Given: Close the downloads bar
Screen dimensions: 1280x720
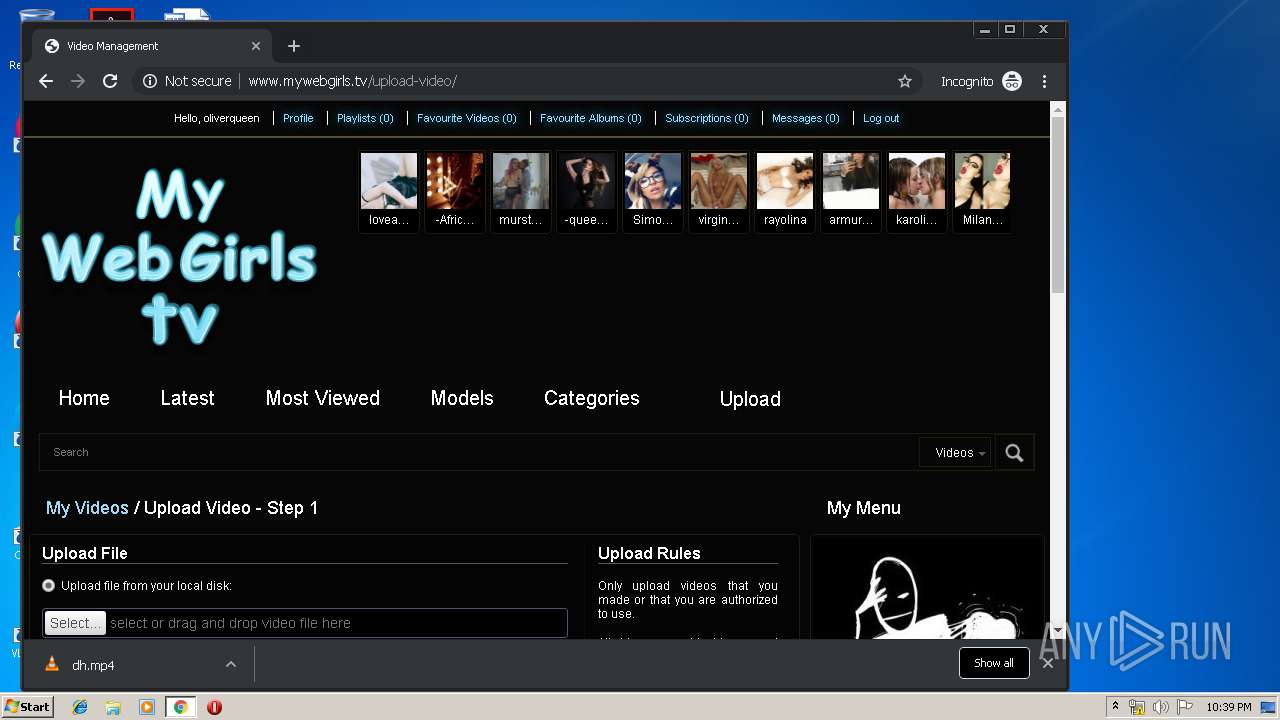Looking at the screenshot, I should tap(1047, 663).
